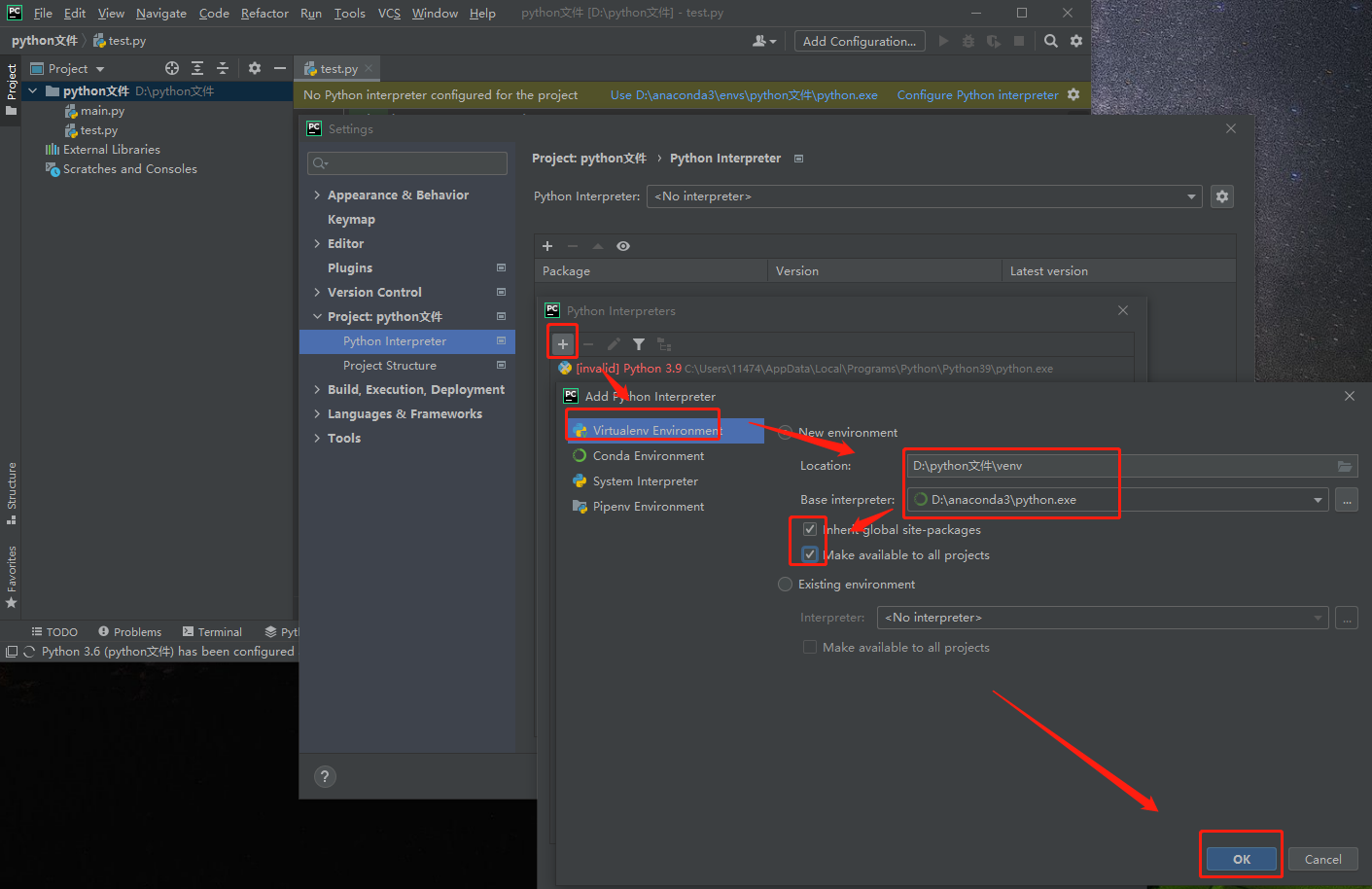The width and height of the screenshot is (1372, 889).
Task: Open the Navigate menu
Action: tap(161, 13)
